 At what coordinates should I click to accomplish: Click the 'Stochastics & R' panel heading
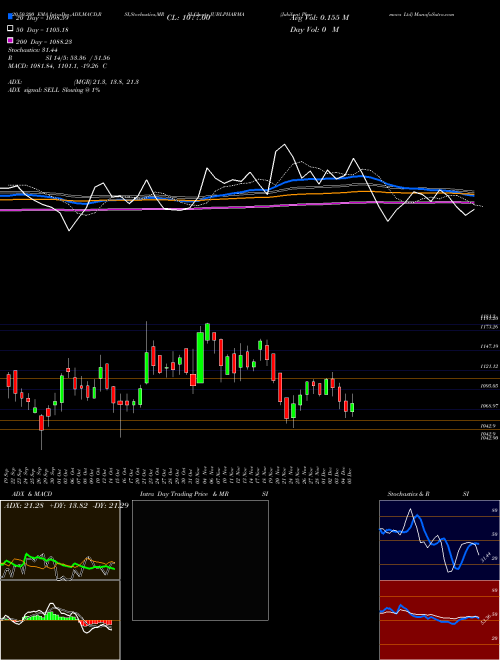tap(409, 494)
